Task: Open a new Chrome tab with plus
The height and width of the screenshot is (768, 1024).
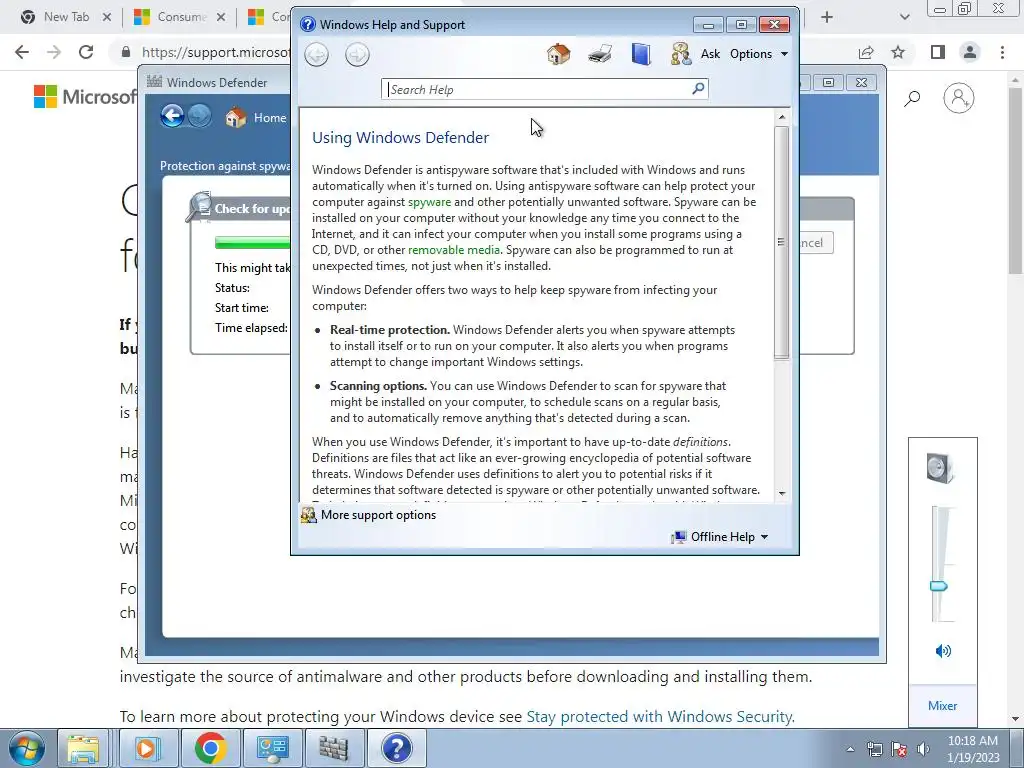Action: (x=827, y=17)
